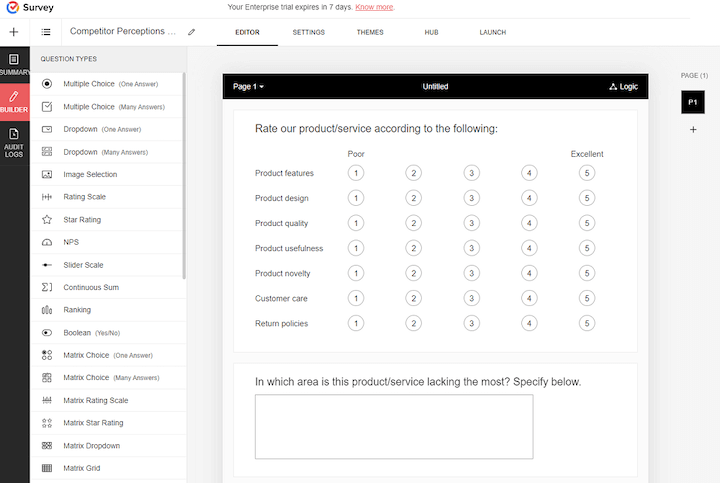This screenshot has width=720, height=483.
Task: Click the text box for lacking area
Action: [x=393, y=426]
